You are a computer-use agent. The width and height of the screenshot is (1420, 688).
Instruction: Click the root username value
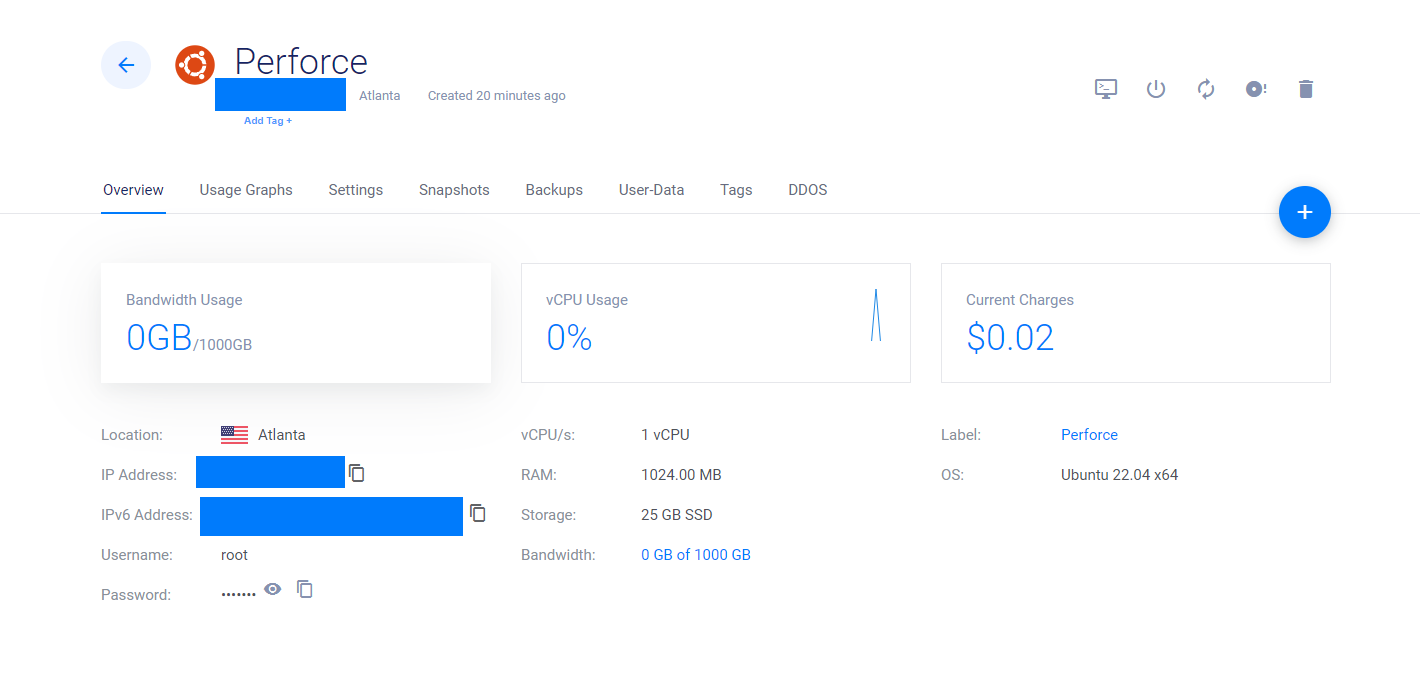(234, 555)
